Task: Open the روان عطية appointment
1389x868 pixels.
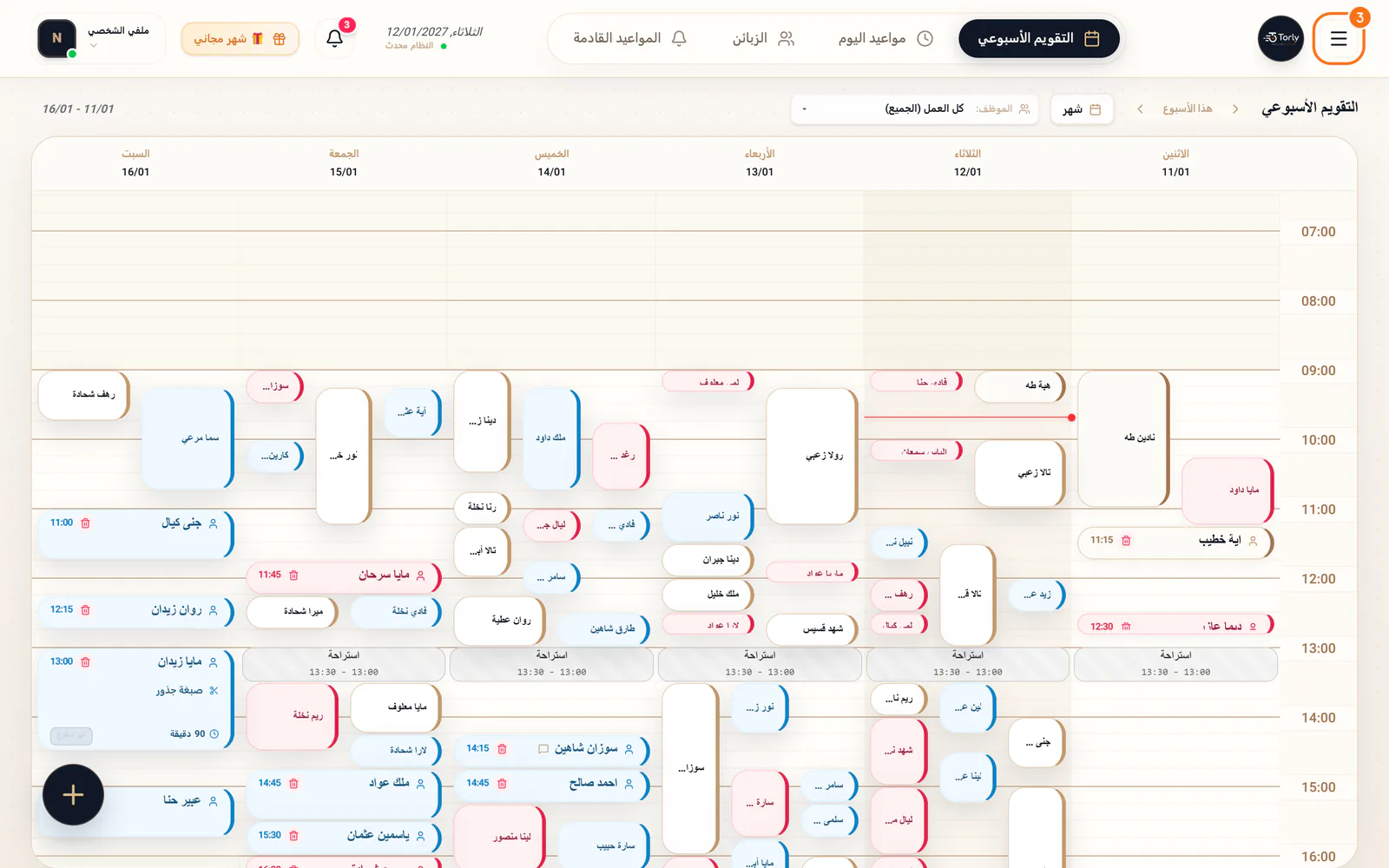Action: (499, 621)
